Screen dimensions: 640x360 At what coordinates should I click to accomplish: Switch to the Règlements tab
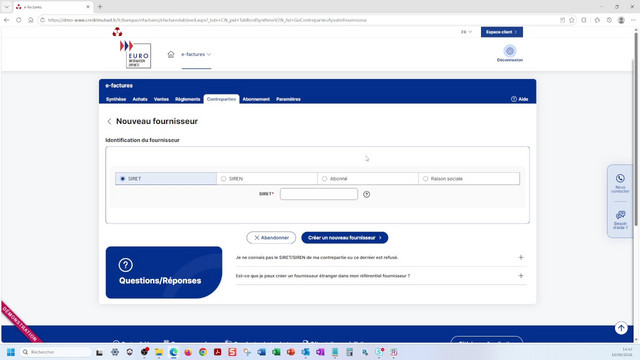tap(187, 99)
